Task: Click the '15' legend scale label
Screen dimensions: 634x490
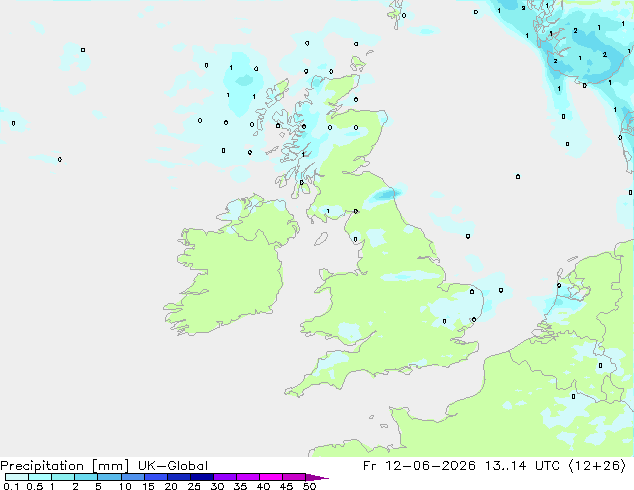Action: tap(148, 486)
